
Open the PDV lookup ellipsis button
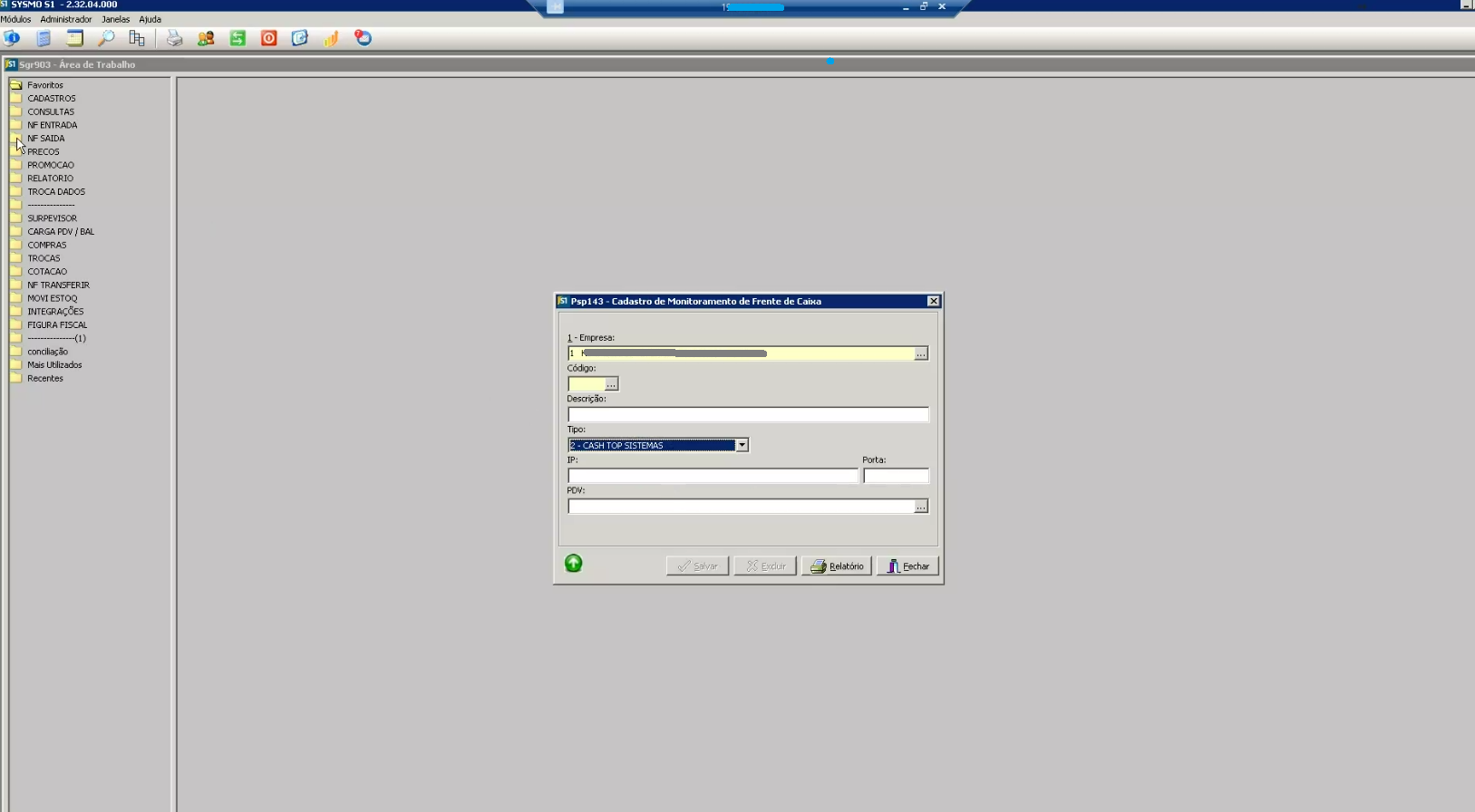click(x=920, y=507)
